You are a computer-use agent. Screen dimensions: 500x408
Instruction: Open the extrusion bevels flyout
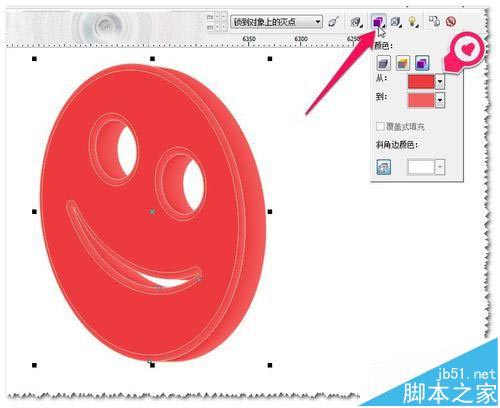396,22
